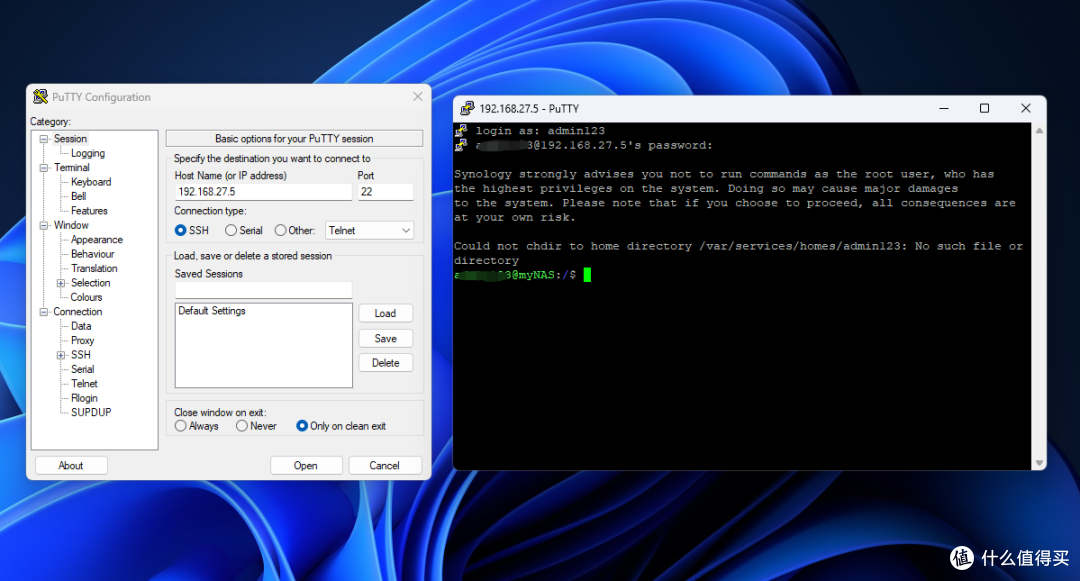Click the Port input field
This screenshot has height=581, width=1080.
385,192
